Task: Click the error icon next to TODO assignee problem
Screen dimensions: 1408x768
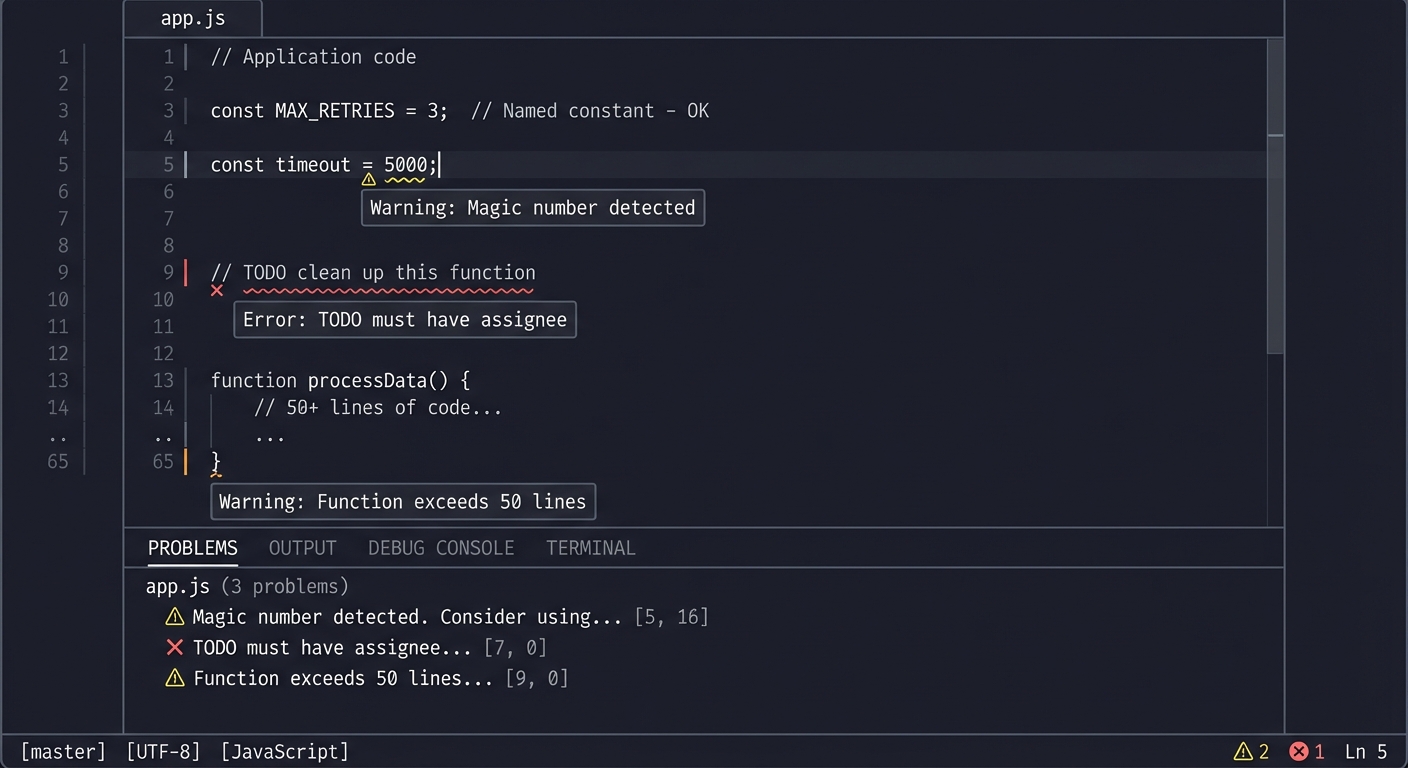Action: [x=174, y=647]
